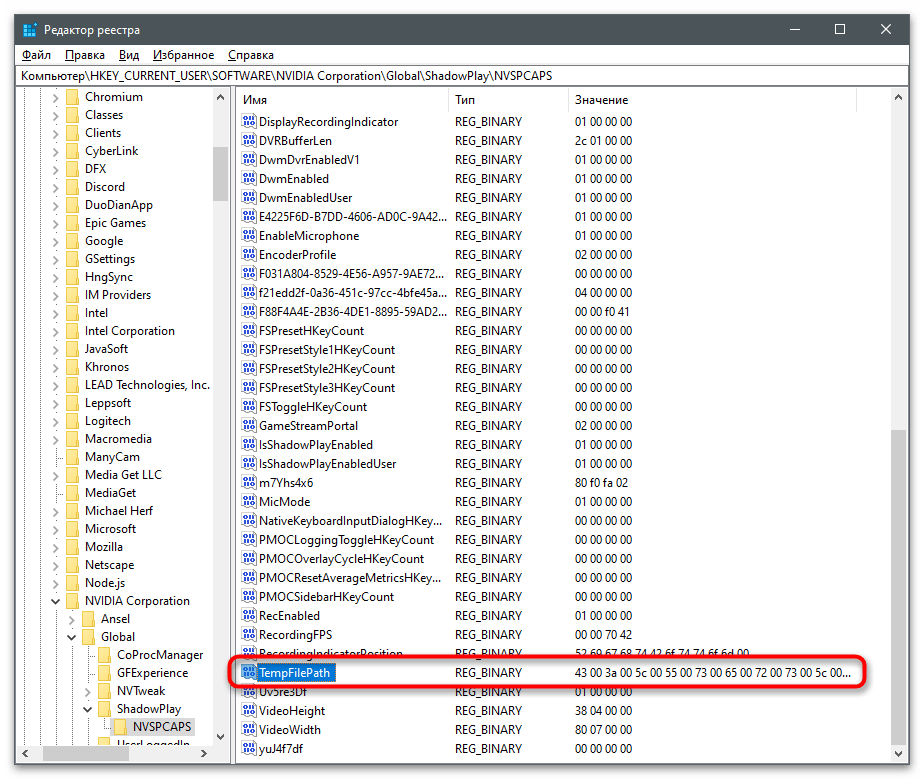This screenshot has width=924, height=779.
Task: Open the Избранное menu
Action: (183, 55)
